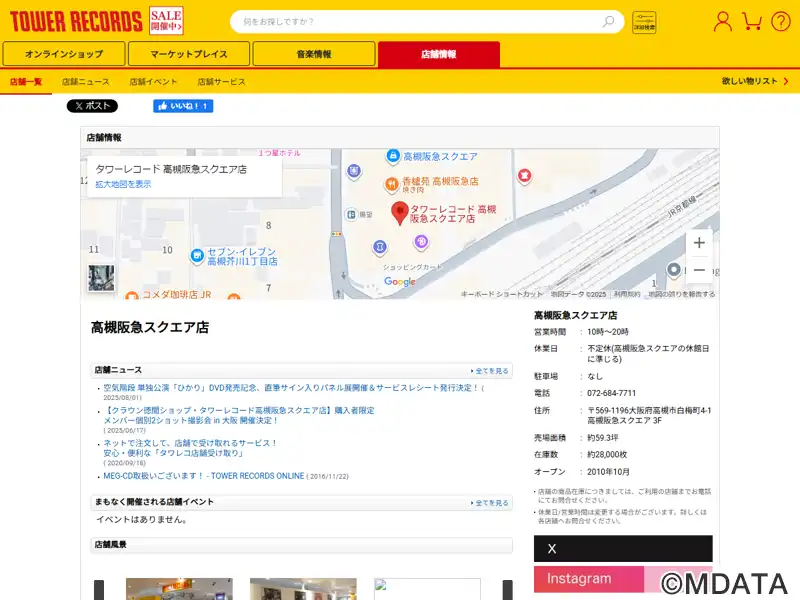The height and width of the screenshot is (600, 800).
Task: Zoom out on the map
Action: pyautogui.click(x=699, y=270)
